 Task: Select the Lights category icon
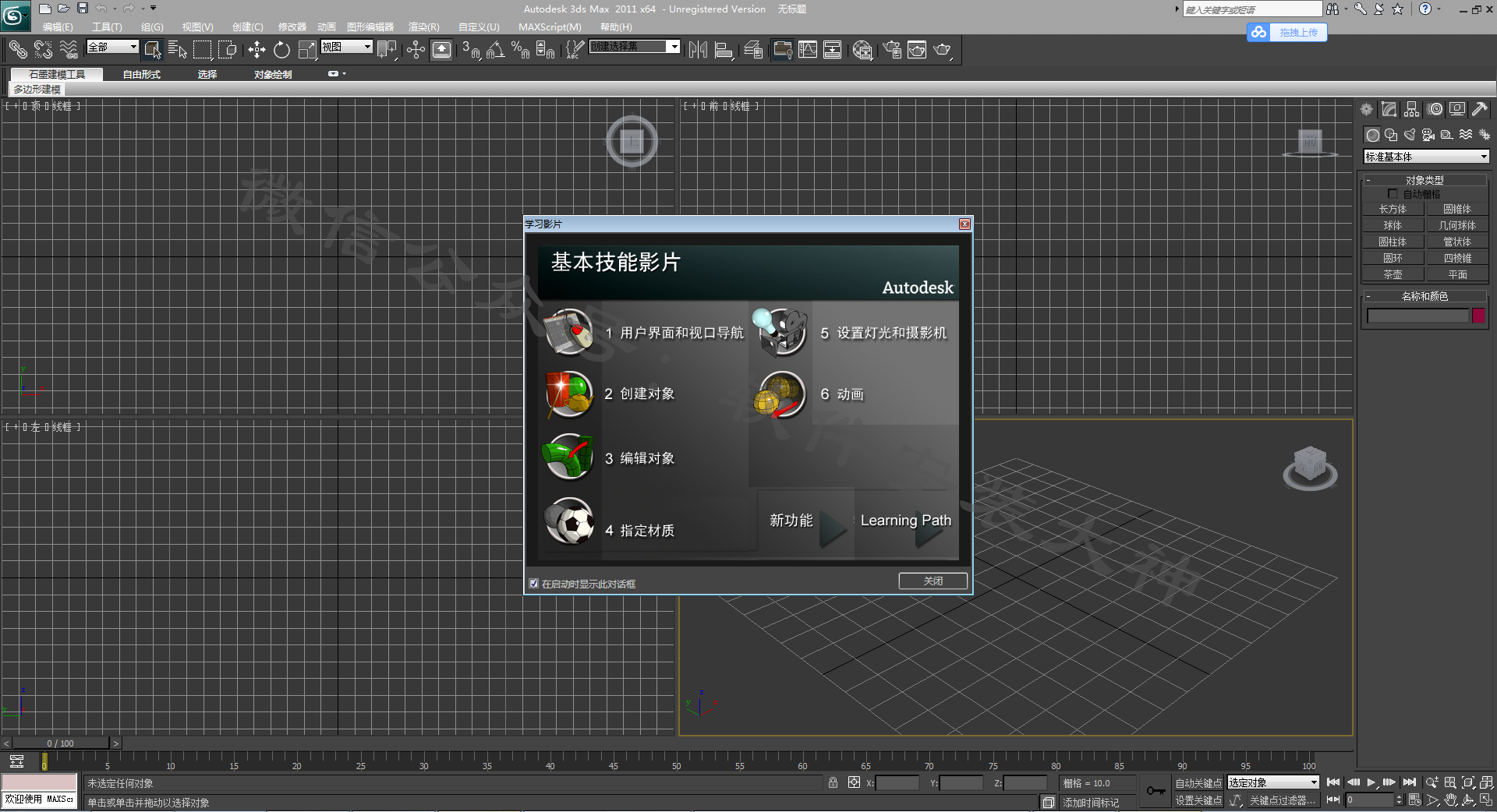coord(1410,135)
